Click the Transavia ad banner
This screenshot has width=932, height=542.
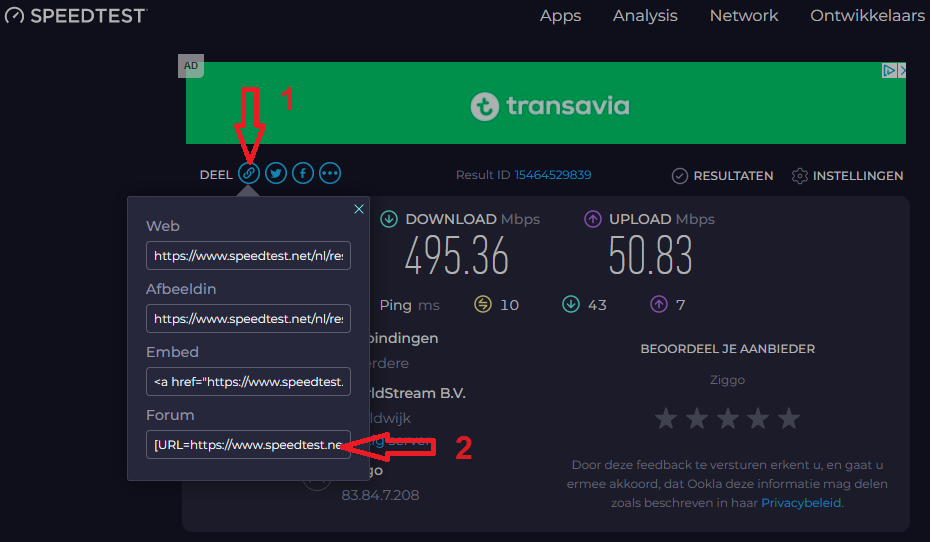click(x=546, y=103)
